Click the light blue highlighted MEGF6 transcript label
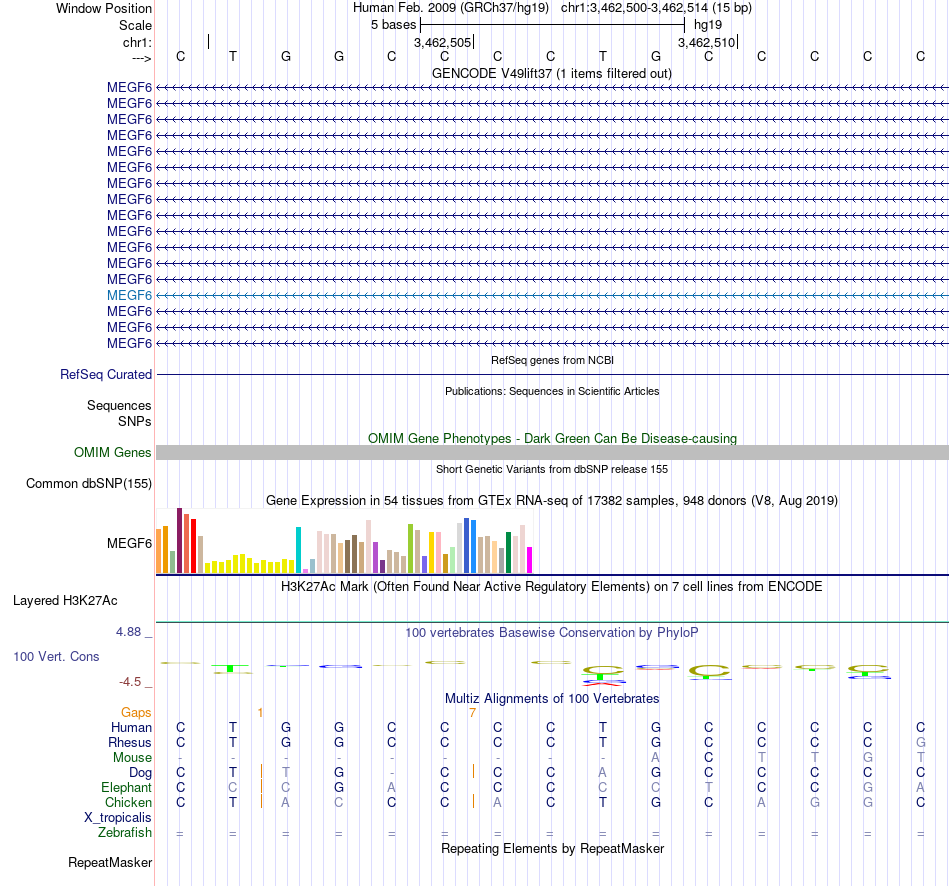This screenshot has width=950, height=886. coord(129,295)
